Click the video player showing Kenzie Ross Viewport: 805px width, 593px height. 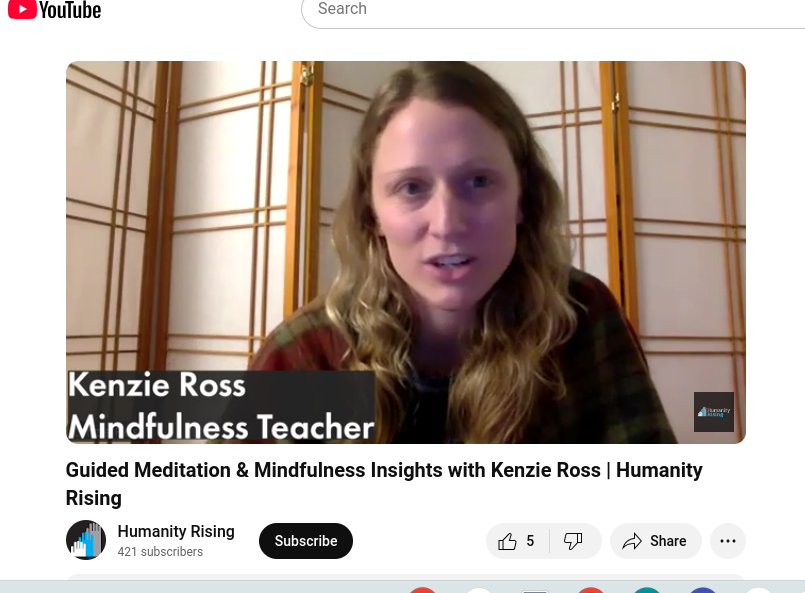(406, 252)
